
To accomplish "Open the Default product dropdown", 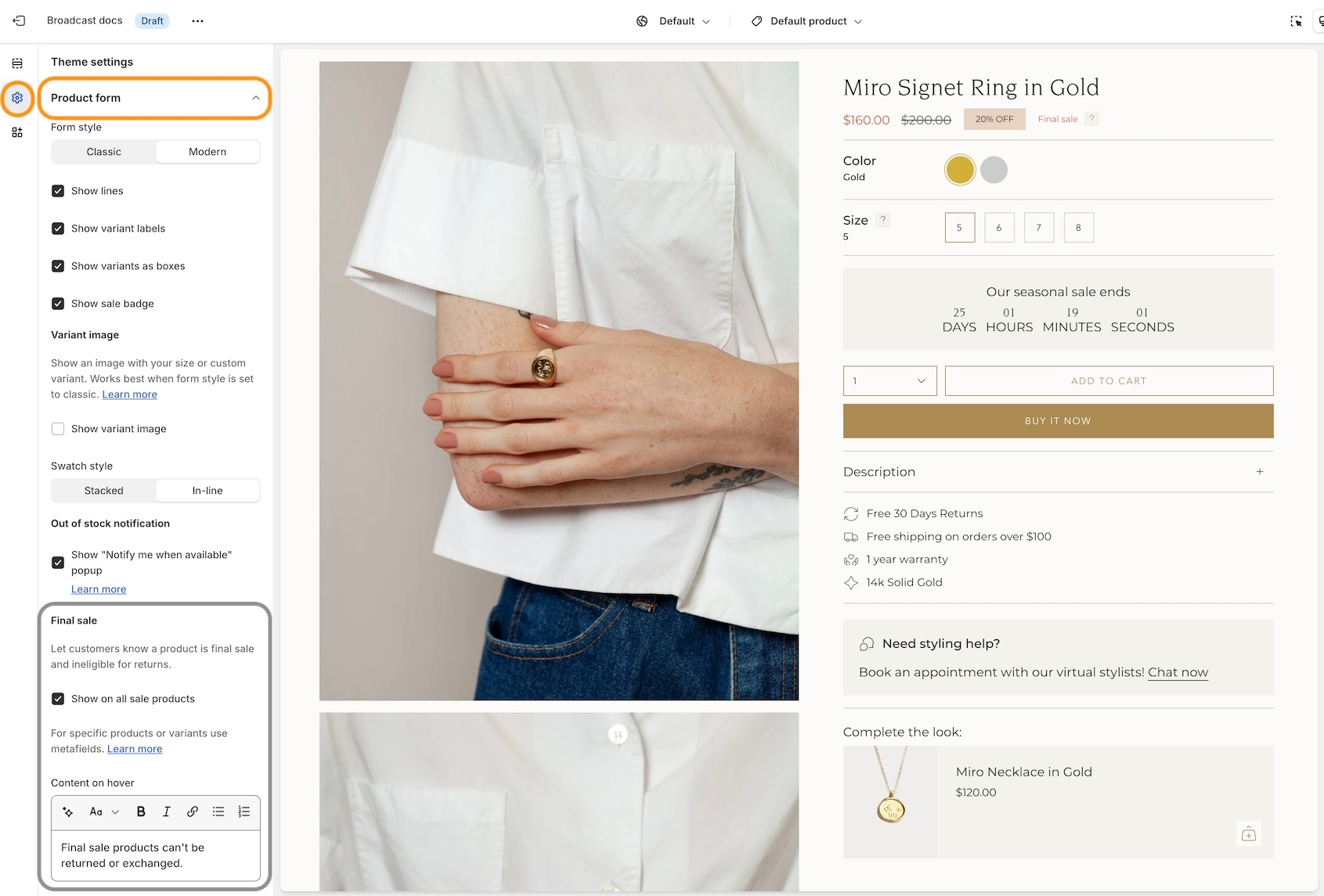I will [x=807, y=21].
